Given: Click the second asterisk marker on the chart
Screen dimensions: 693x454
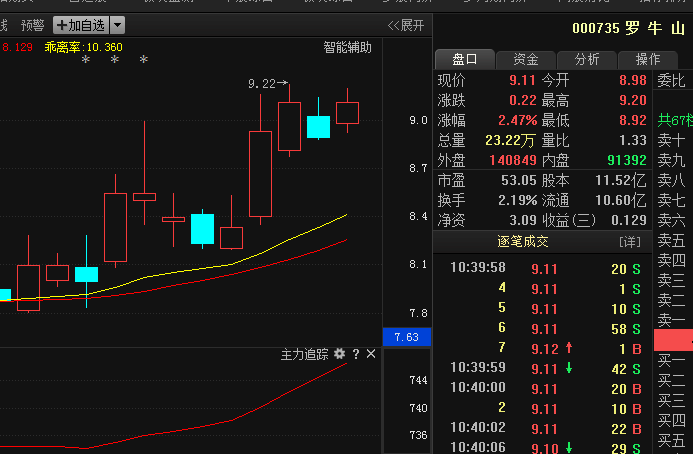Looking at the screenshot, I should point(115,60).
